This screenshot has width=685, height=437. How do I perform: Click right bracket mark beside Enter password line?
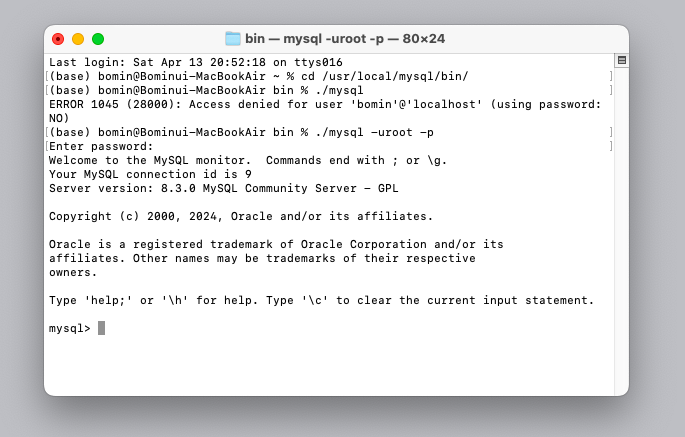[x=611, y=146]
